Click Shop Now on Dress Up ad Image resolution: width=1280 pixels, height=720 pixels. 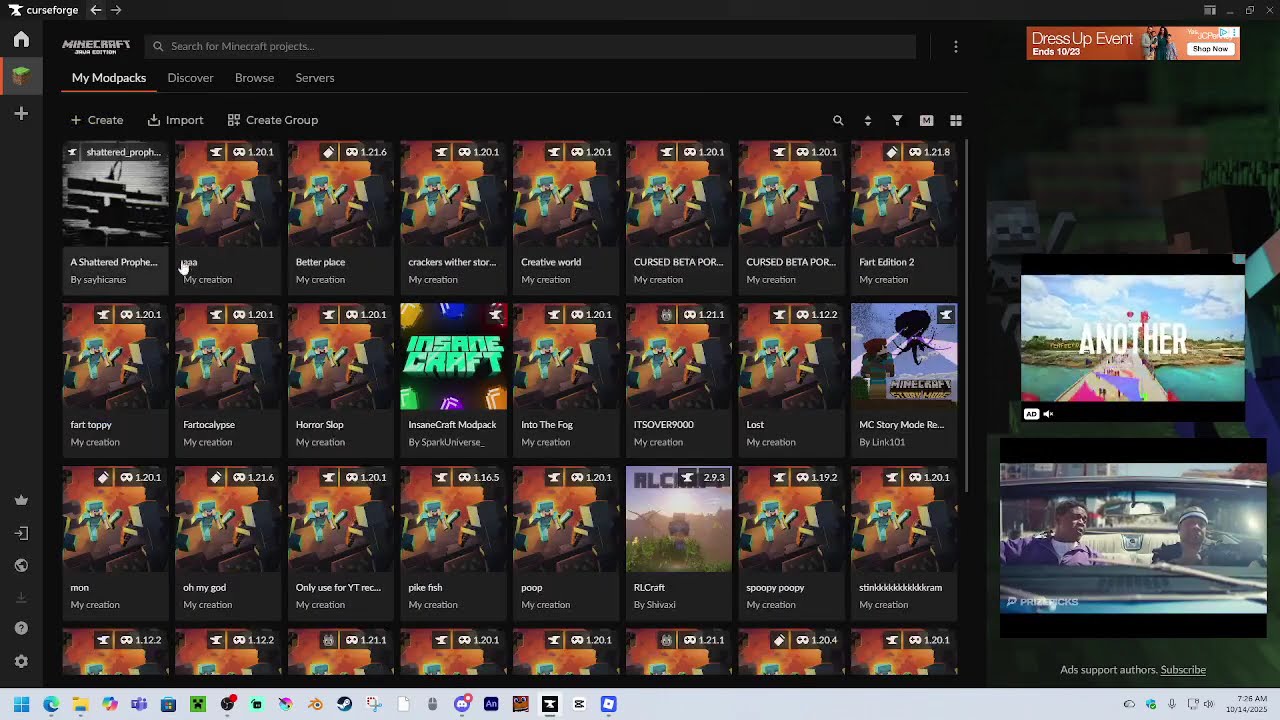[1210, 49]
